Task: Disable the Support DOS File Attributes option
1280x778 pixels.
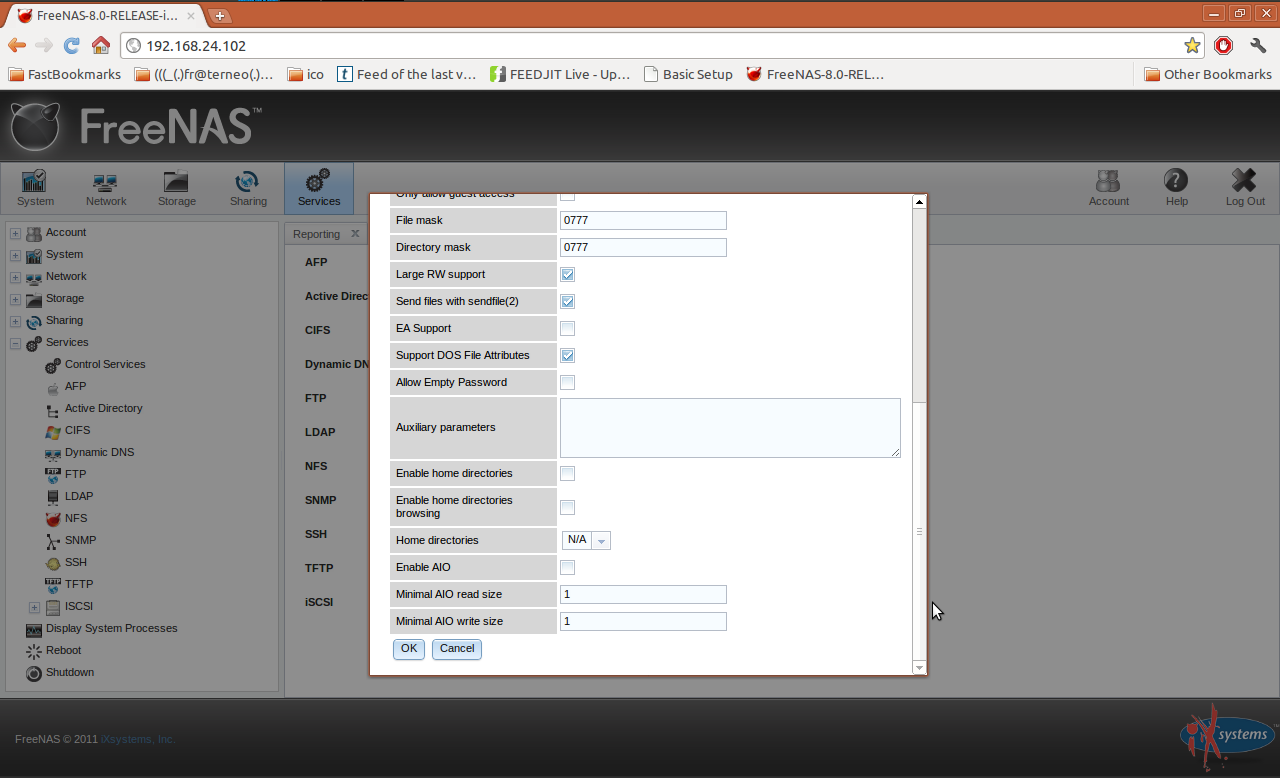Action: [567, 355]
